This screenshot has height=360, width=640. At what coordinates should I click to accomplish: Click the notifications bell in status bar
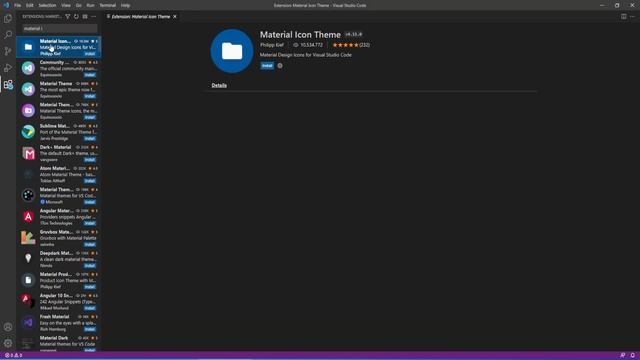click(632, 356)
